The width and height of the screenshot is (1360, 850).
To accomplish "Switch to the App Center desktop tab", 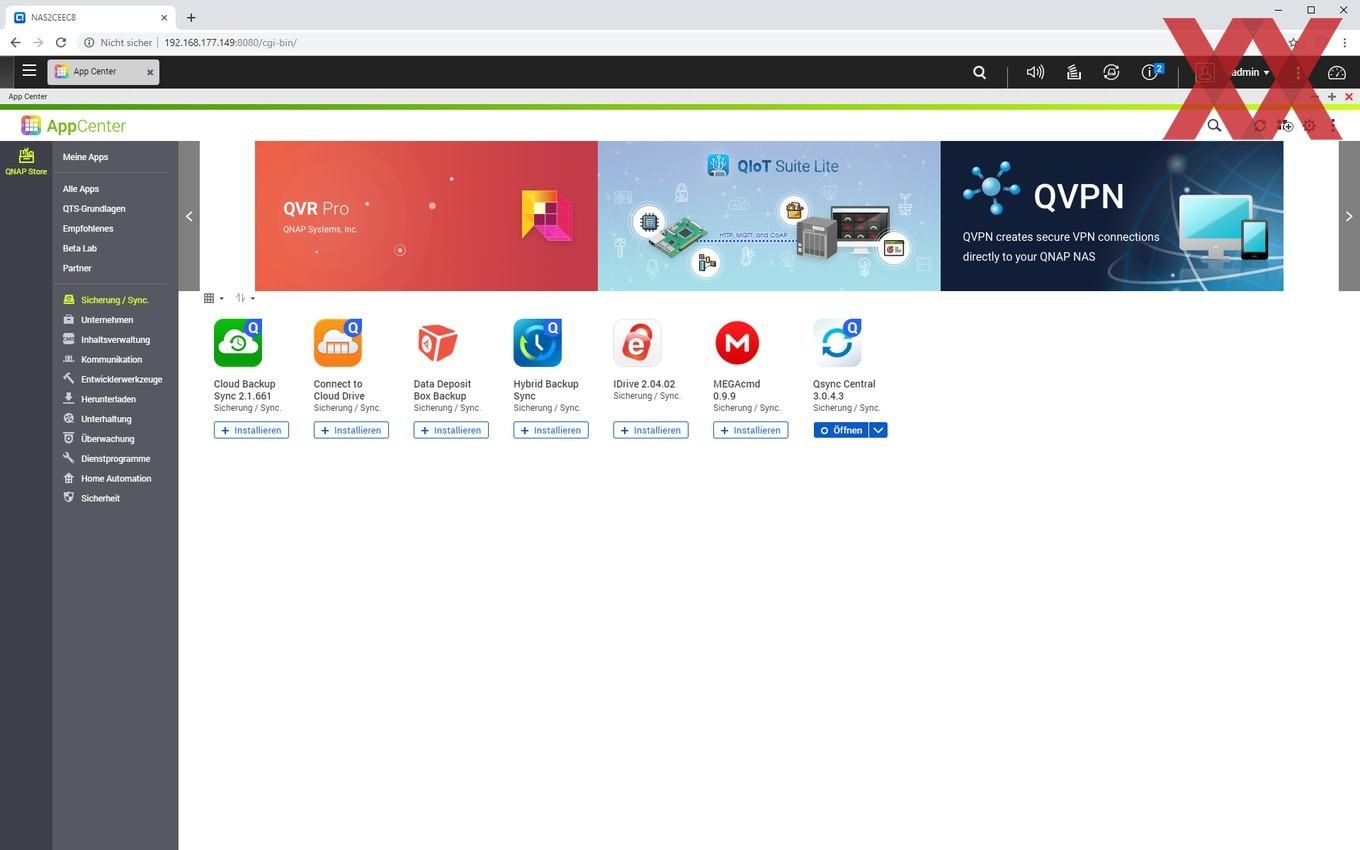I will [103, 72].
